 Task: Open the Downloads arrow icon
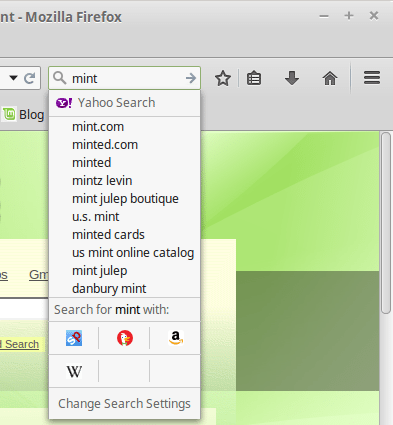292,79
